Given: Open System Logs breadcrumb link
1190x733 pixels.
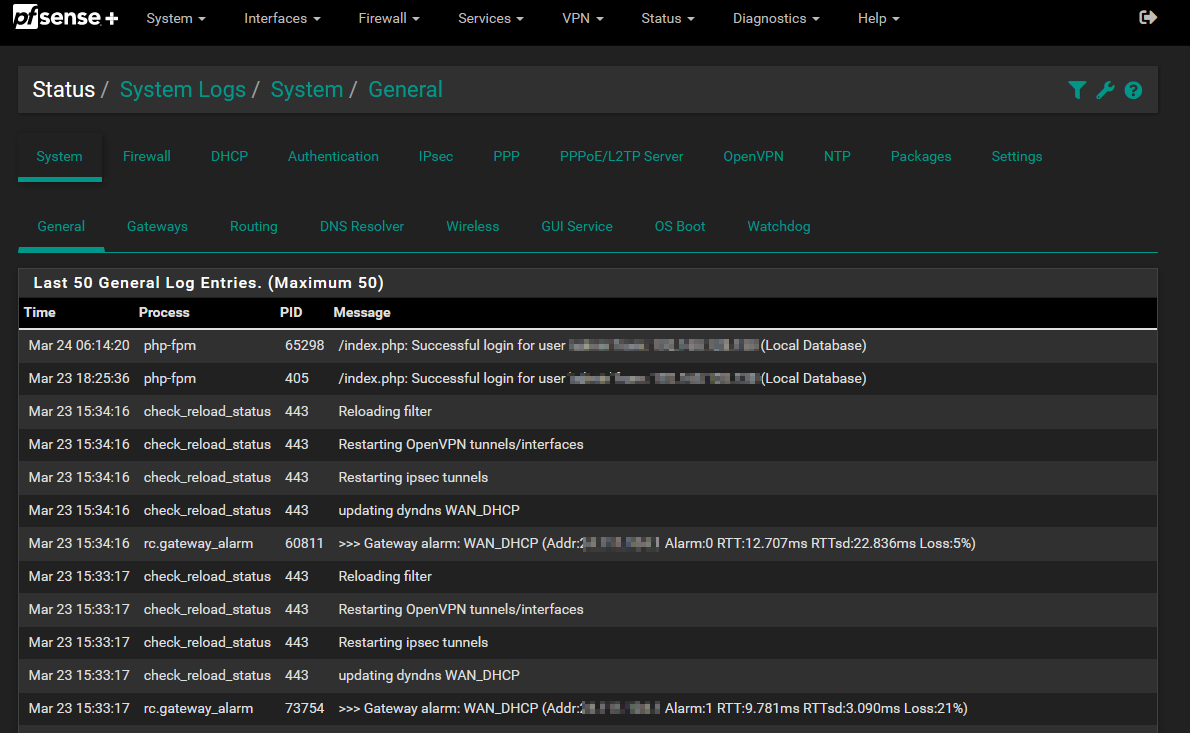Looking at the screenshot, I should 183,90.
